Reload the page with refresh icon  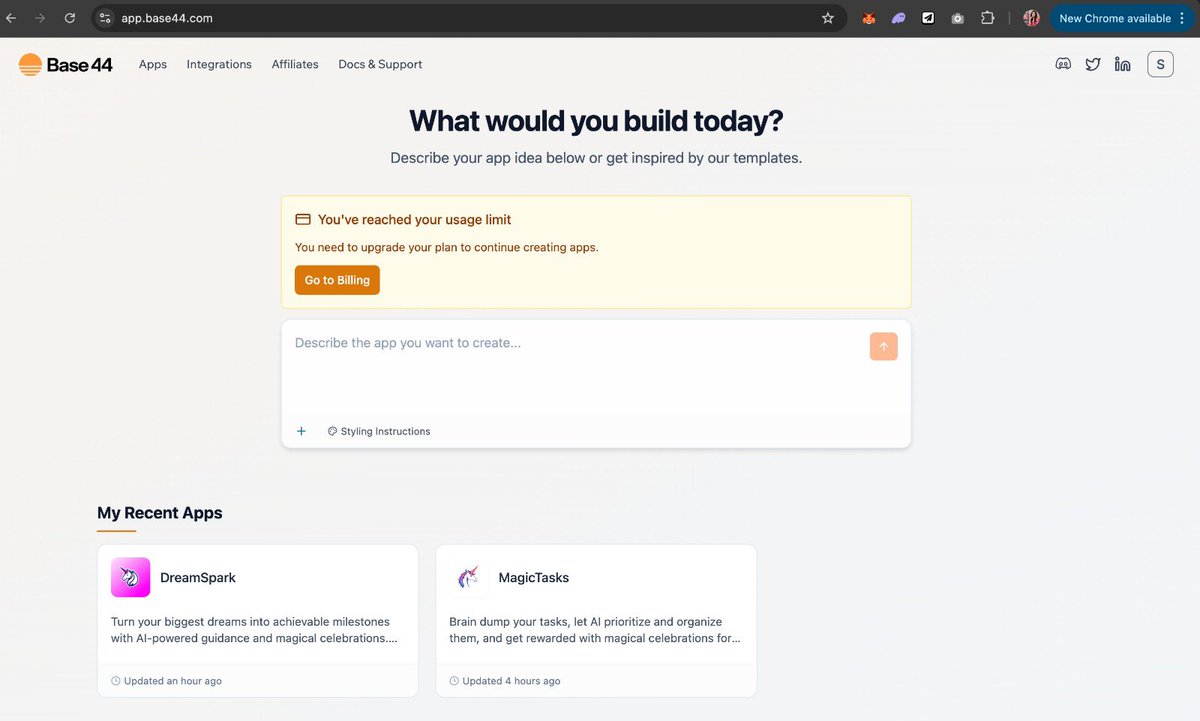coord(69,18)
